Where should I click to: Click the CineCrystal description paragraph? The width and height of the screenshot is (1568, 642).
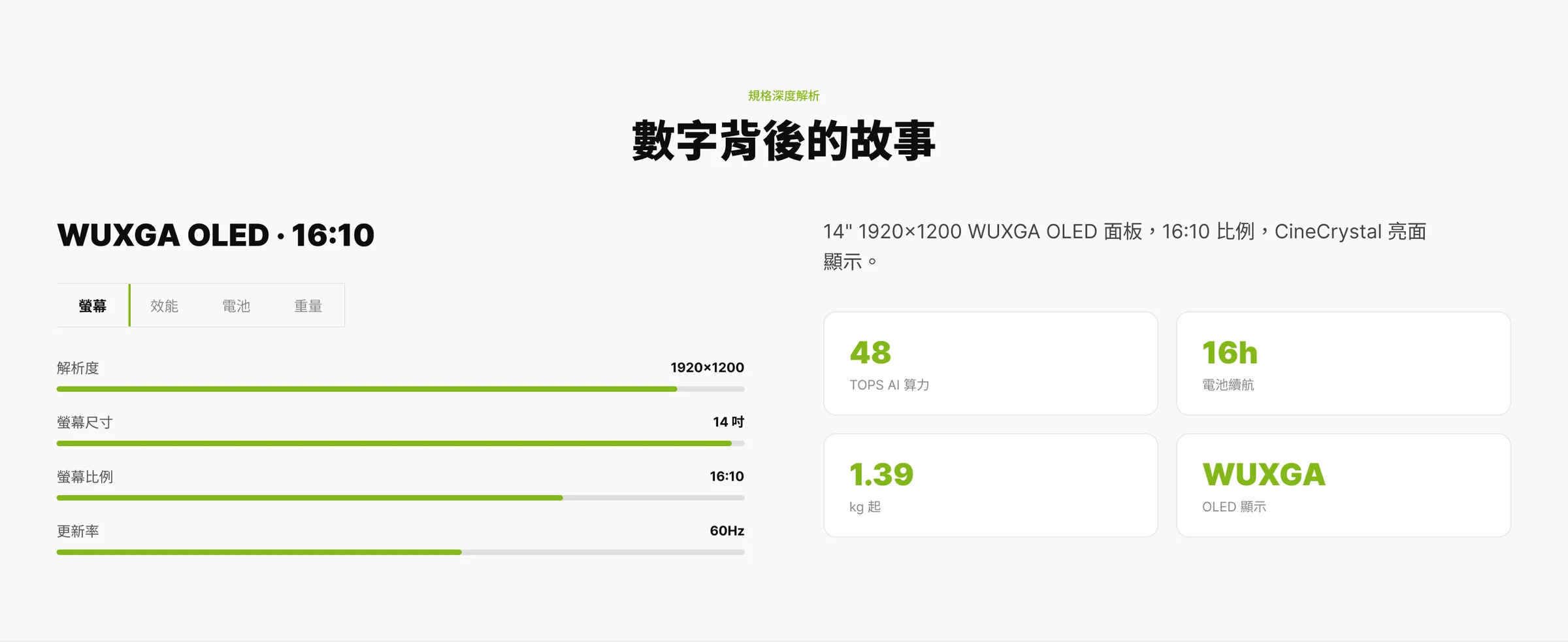pos(1125,246)
